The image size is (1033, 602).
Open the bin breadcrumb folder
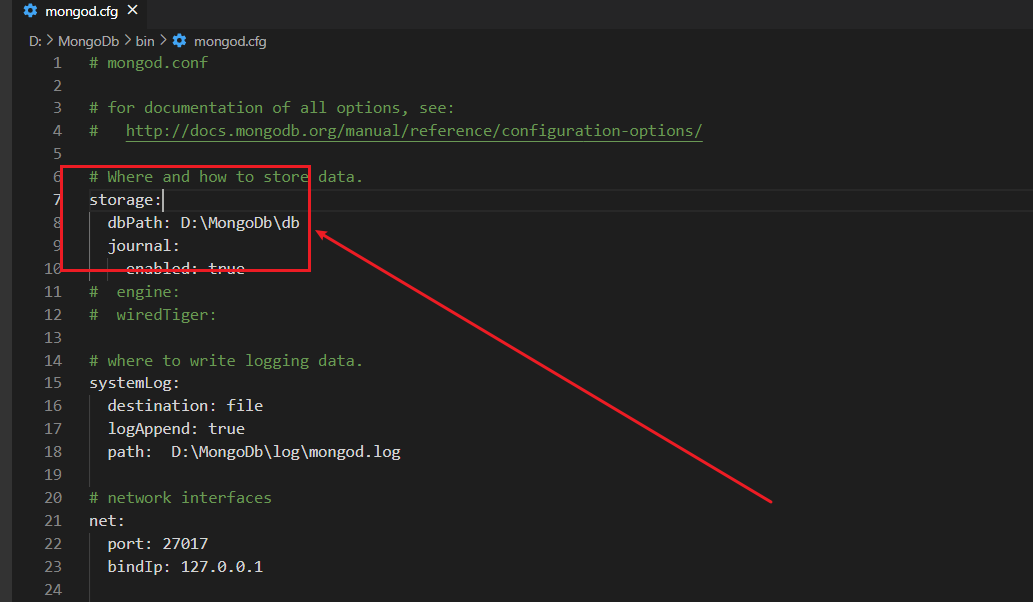145,41
